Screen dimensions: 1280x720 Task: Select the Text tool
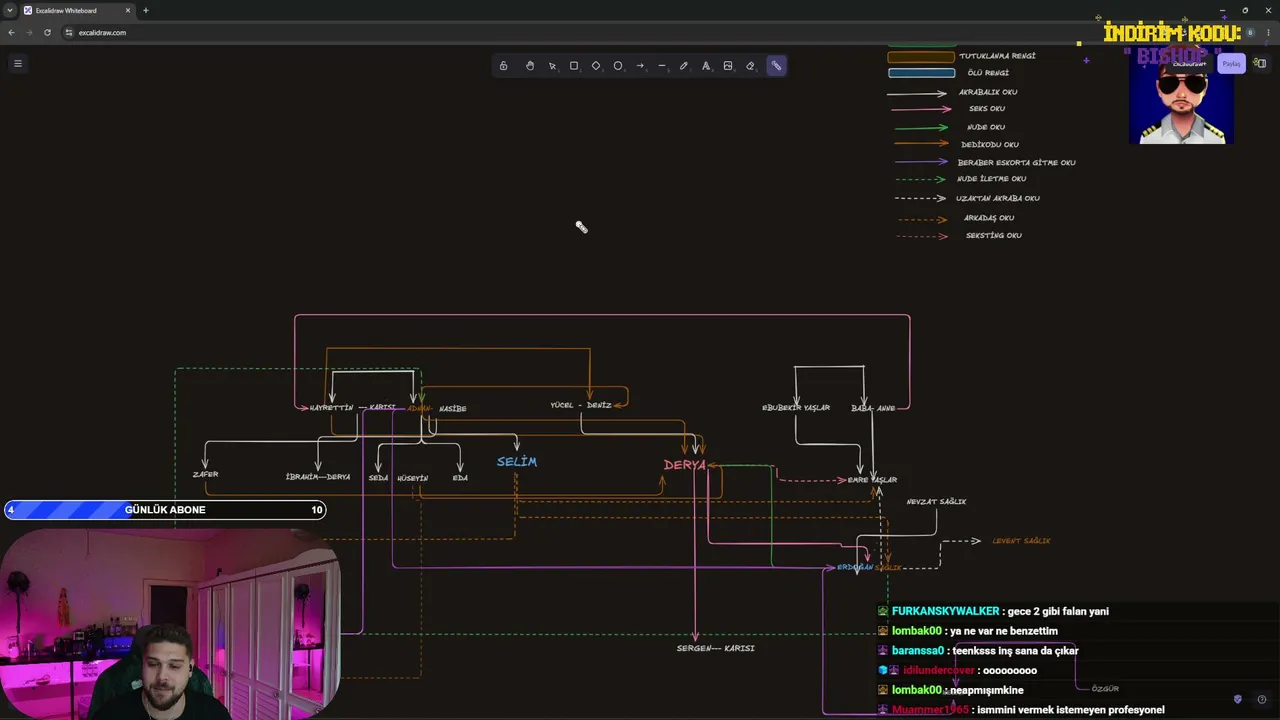pos(706,66)
